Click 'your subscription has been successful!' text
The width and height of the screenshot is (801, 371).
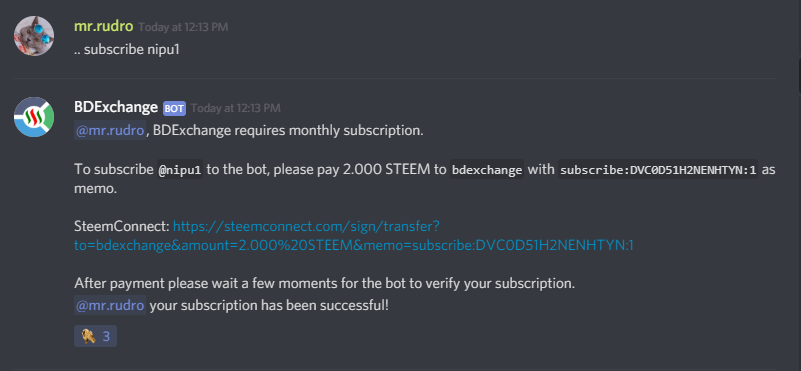tap(269, 306)
